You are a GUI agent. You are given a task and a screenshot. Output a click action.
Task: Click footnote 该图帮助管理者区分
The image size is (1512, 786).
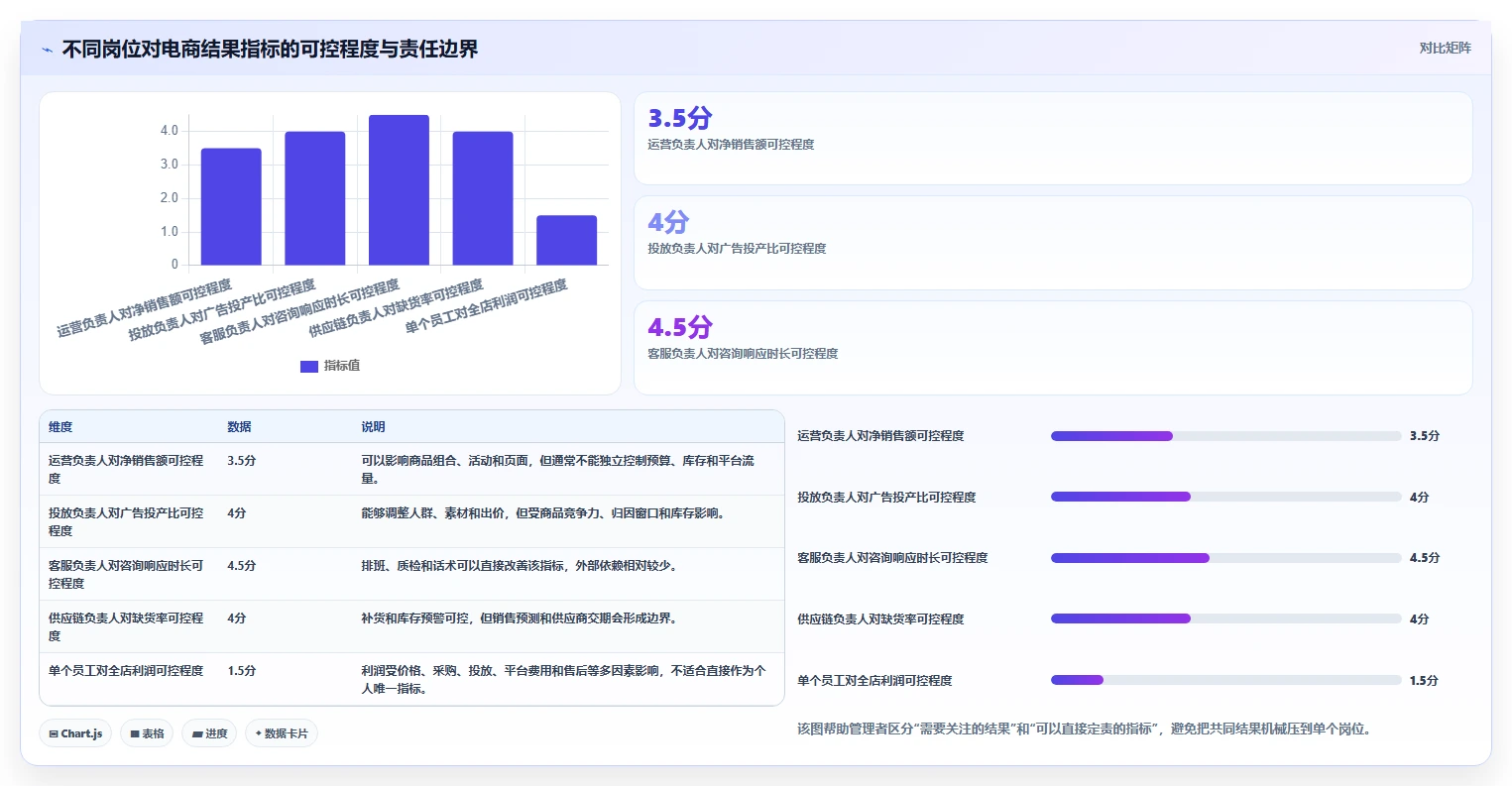[1085, 730]
